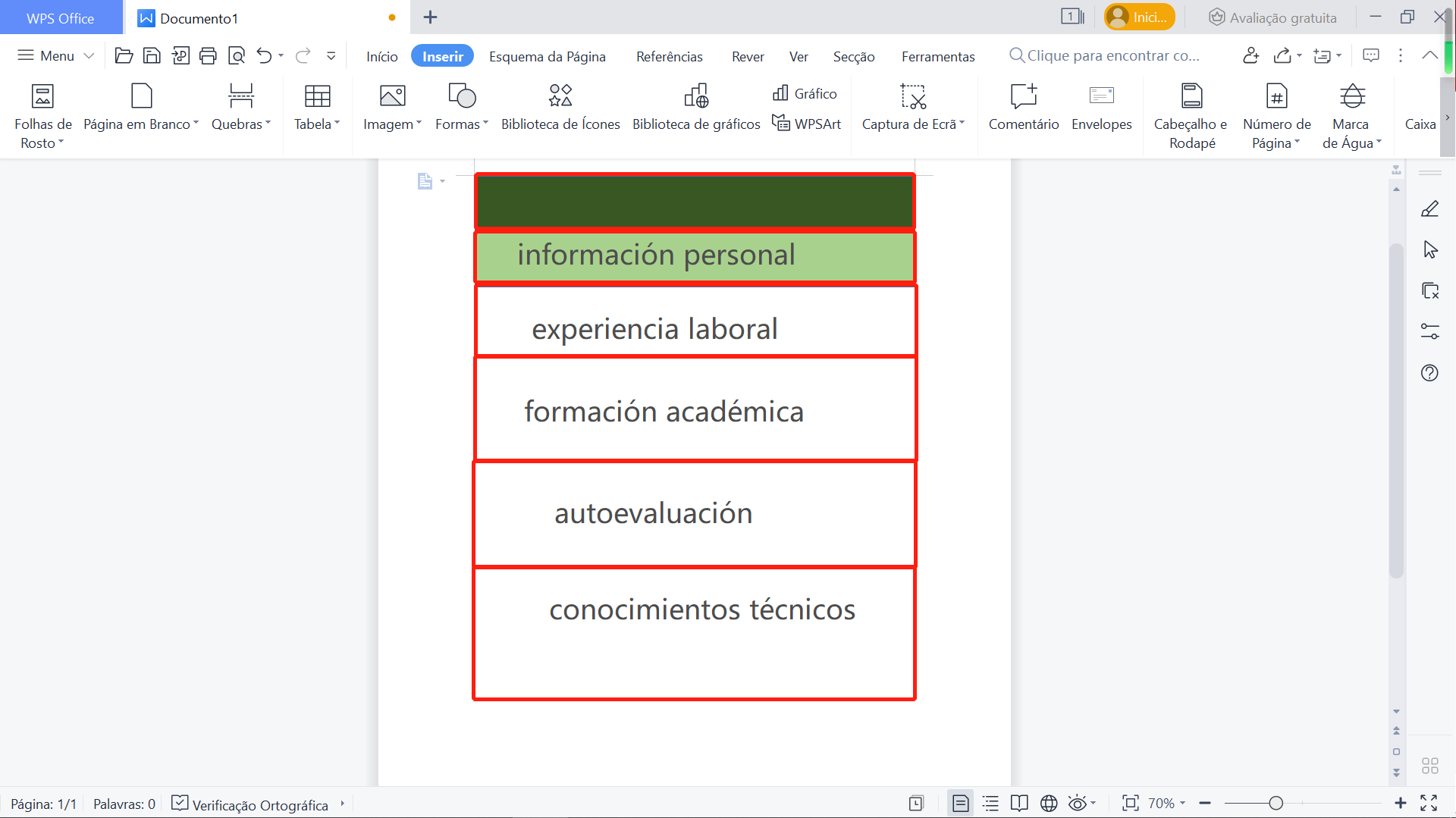1456x818 pixels.
Task: Click the Inici... sign-in button
Action: [x=1140, y=17]
